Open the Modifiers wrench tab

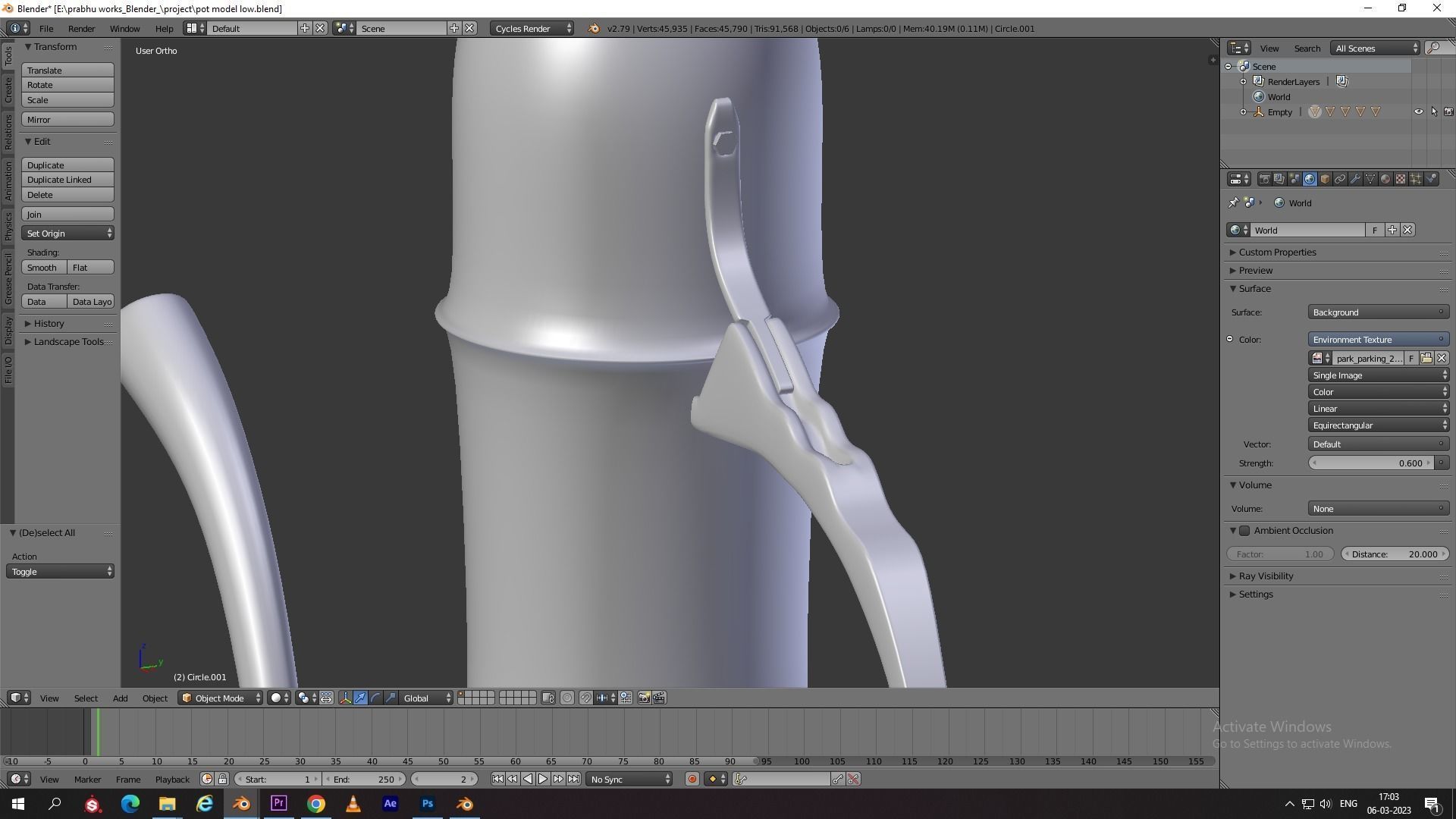click(1355, 179)
